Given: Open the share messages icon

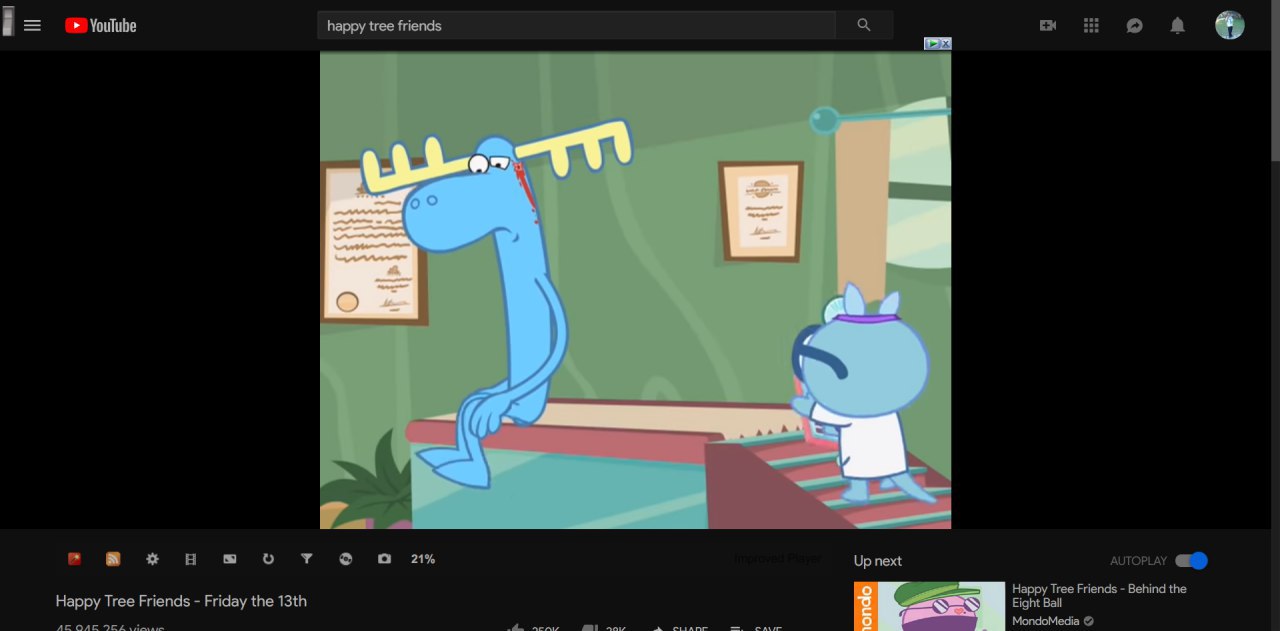Looking at the screenshot, I should click(x=1134, y=25).
